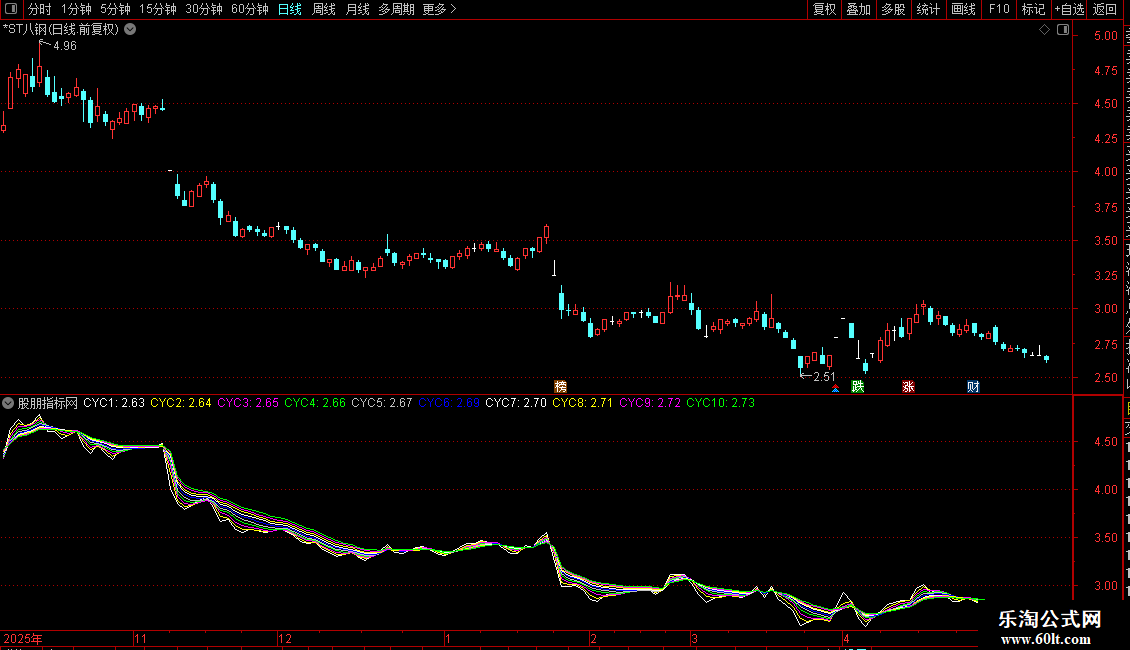Viewport: 1130px width, 650px height.
Task: Select the 日线 daily chart tab
Action: tap(290, 9)
